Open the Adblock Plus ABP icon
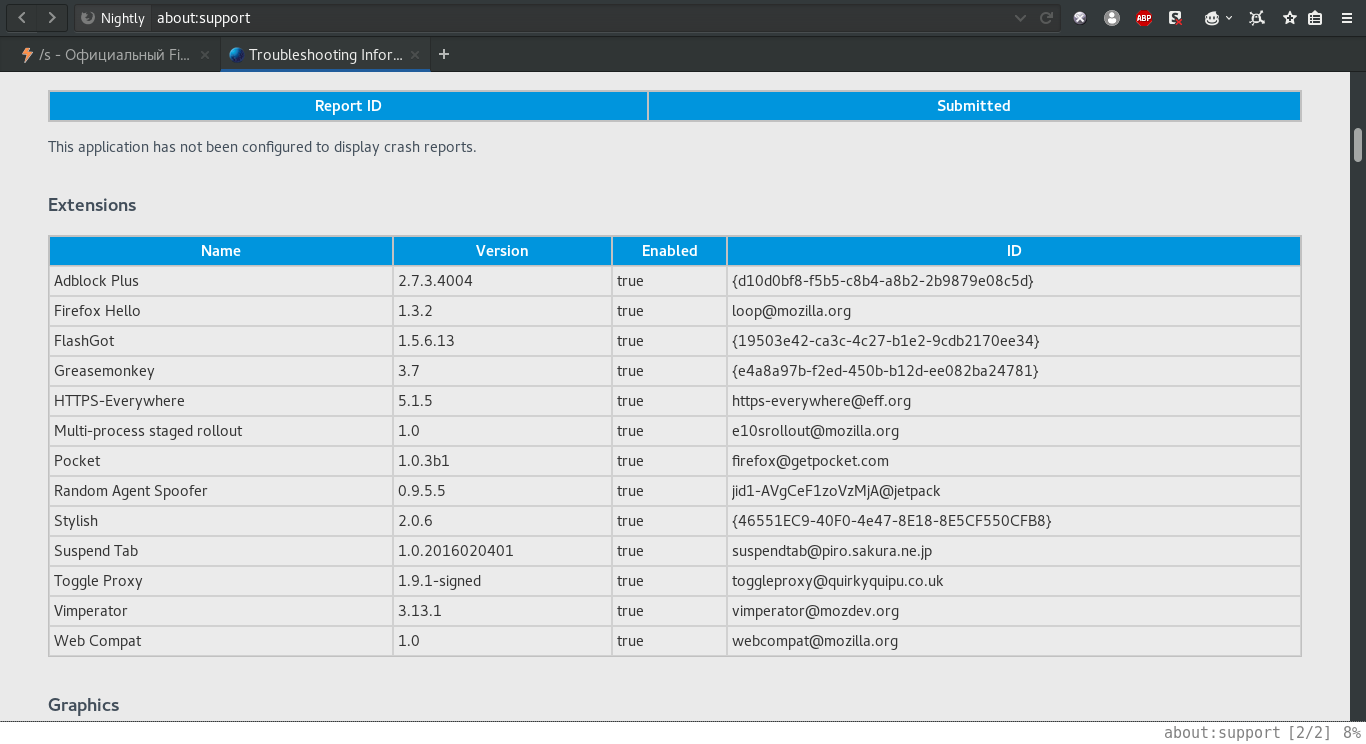The width and height of the screenshot is (1366, 744). coord(1144,18)
